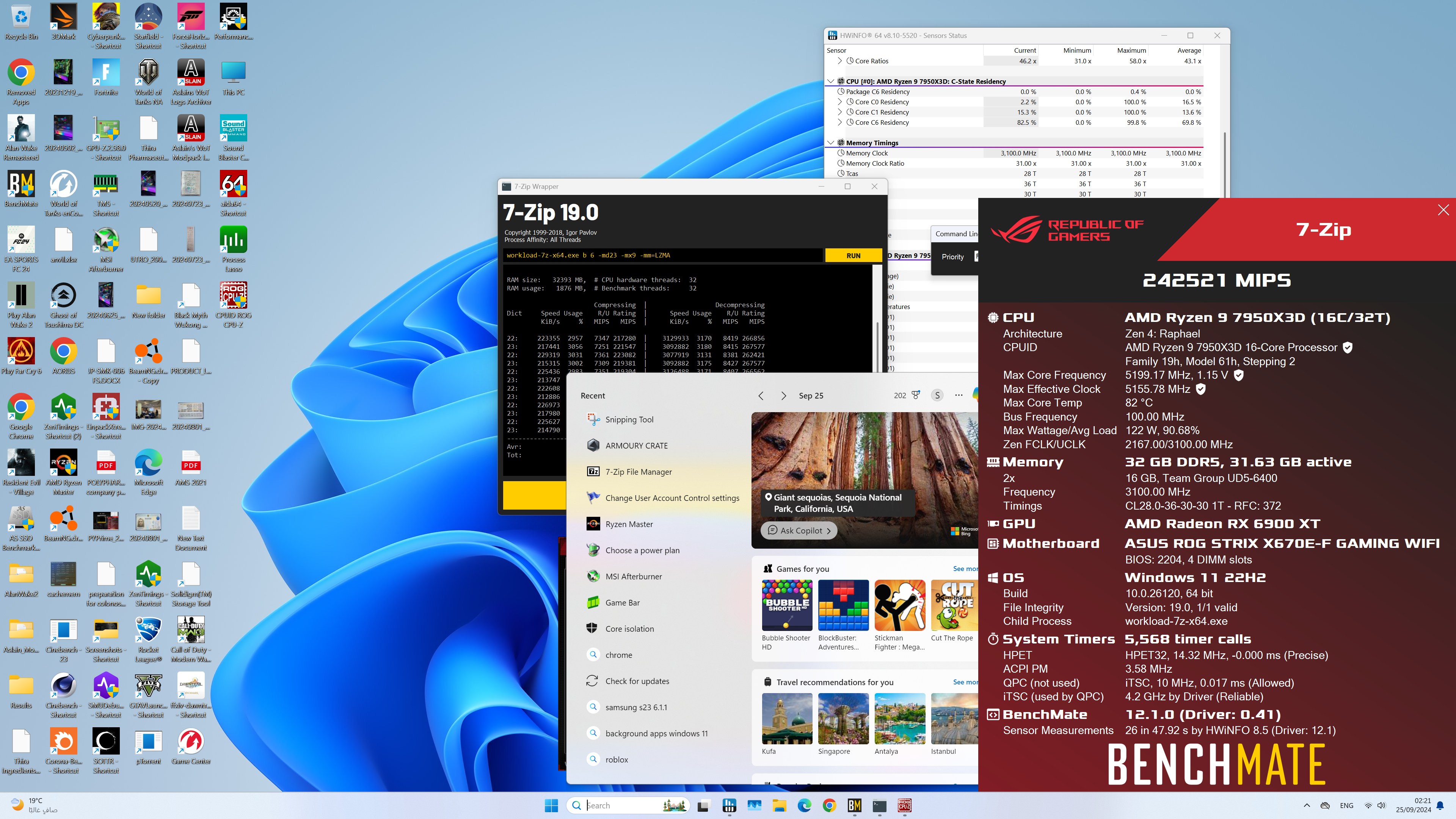
Task: Open the AS SSD Benchmark icon
Action: (x=21, y=528)
